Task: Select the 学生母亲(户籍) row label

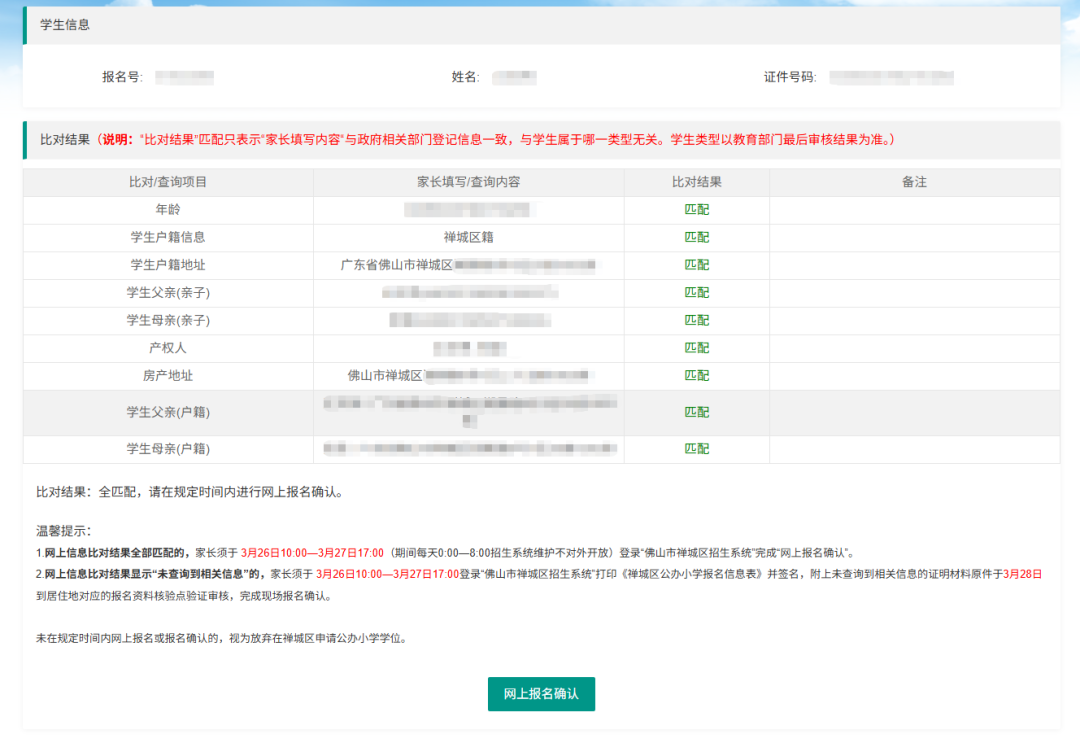Action: tap(168, 448)
